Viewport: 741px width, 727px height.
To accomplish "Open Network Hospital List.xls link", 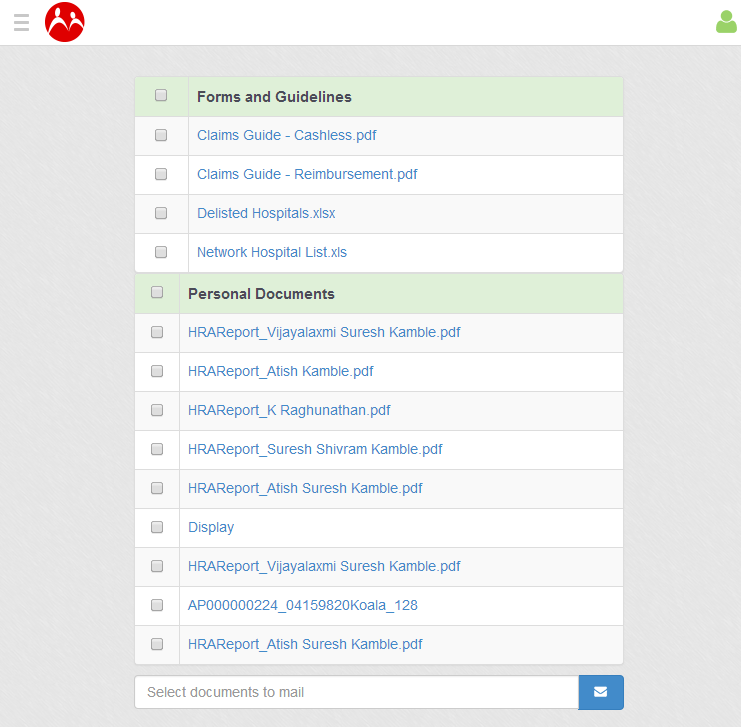I will tap(272, 252).
